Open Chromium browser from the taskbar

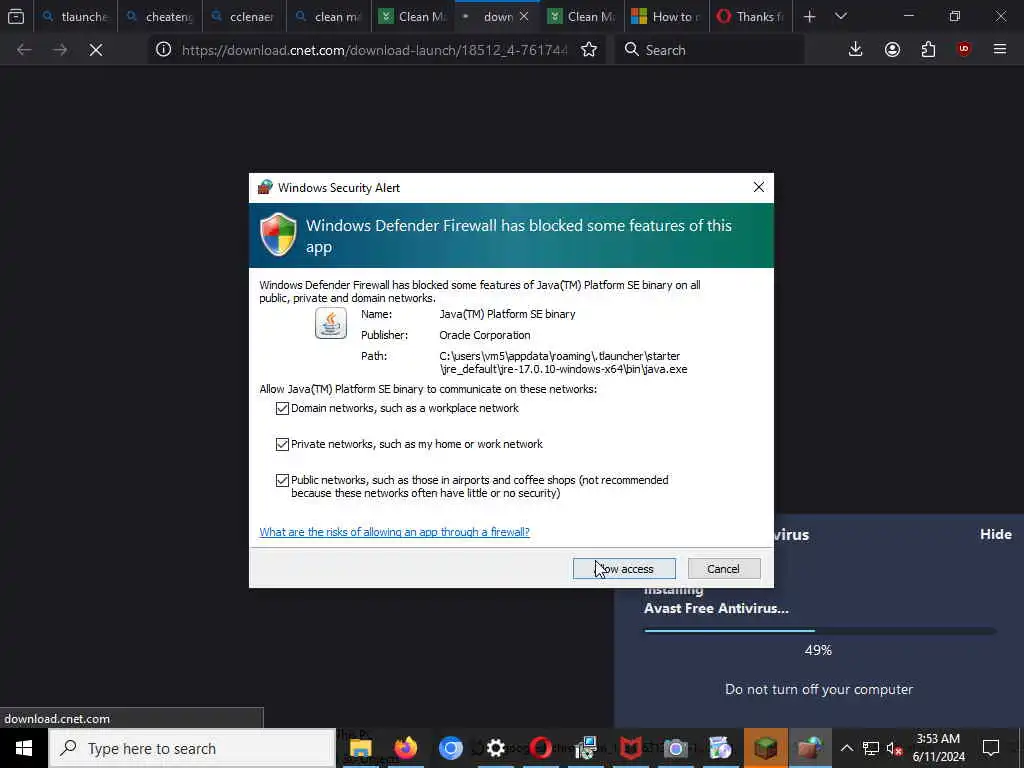[x=451, y=748]
